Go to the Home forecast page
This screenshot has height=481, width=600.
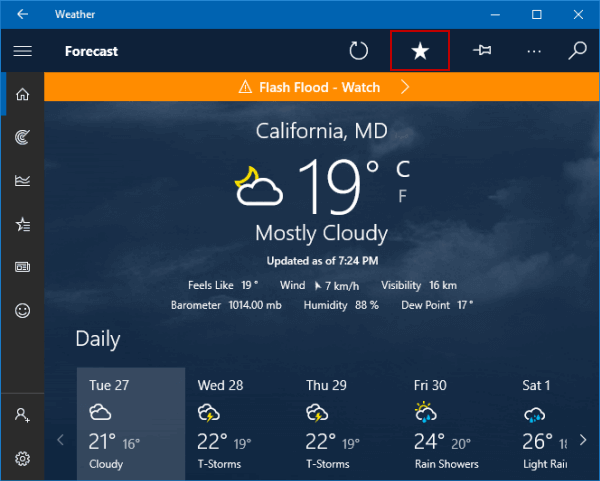[x=23, y=94]
